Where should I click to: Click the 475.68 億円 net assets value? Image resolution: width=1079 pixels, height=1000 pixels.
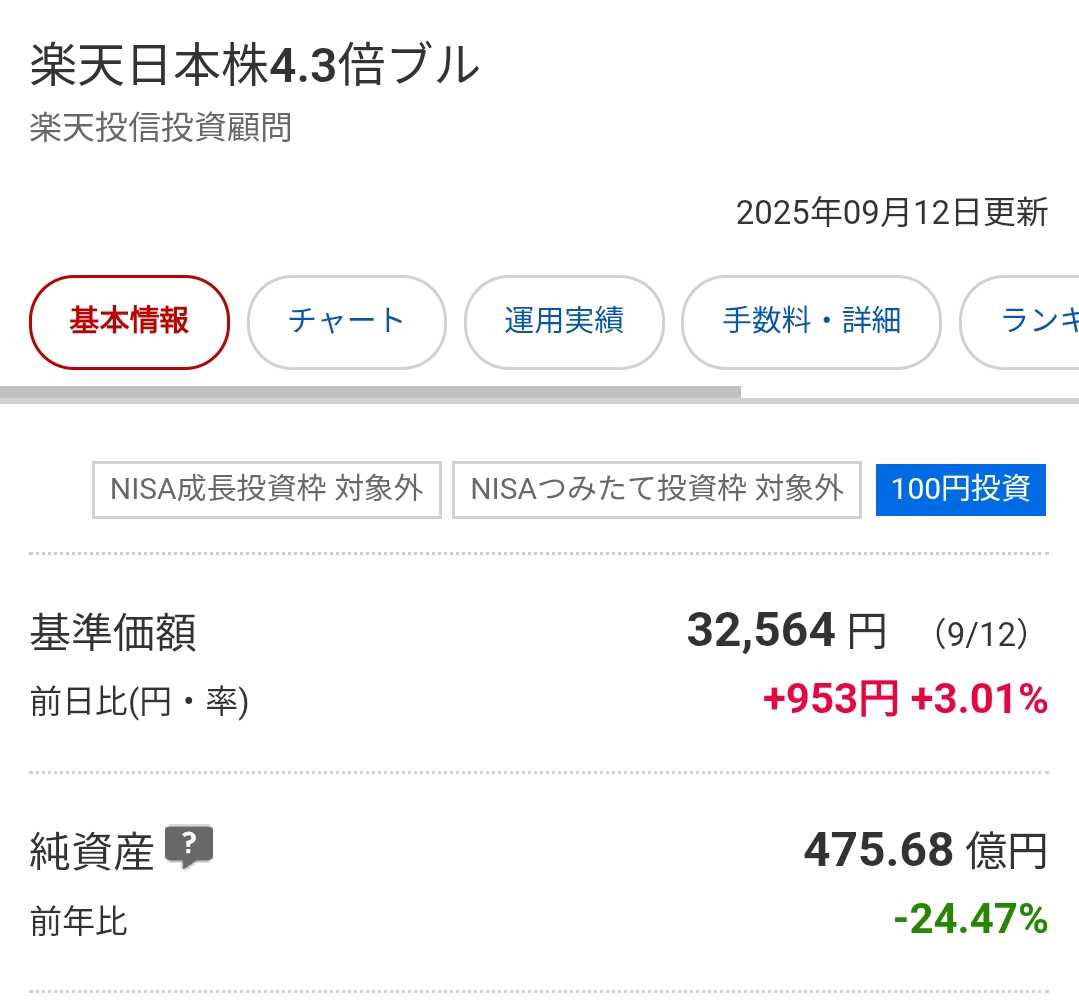click(x=924, y=851)
